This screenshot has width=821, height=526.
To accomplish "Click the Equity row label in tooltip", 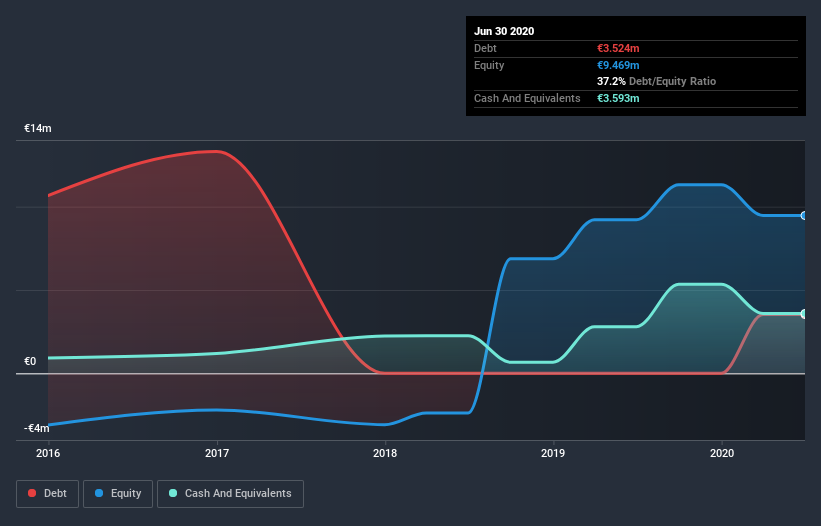I will pyautogui.click(x=489, y=65).
